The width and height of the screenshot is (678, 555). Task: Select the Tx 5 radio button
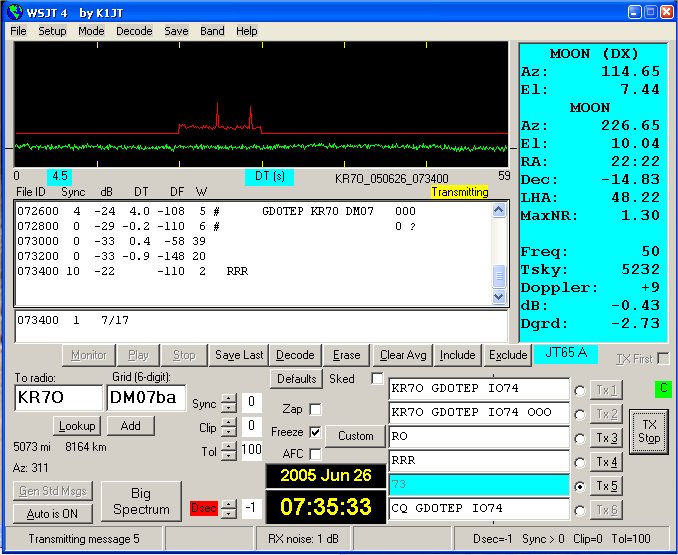581,486
